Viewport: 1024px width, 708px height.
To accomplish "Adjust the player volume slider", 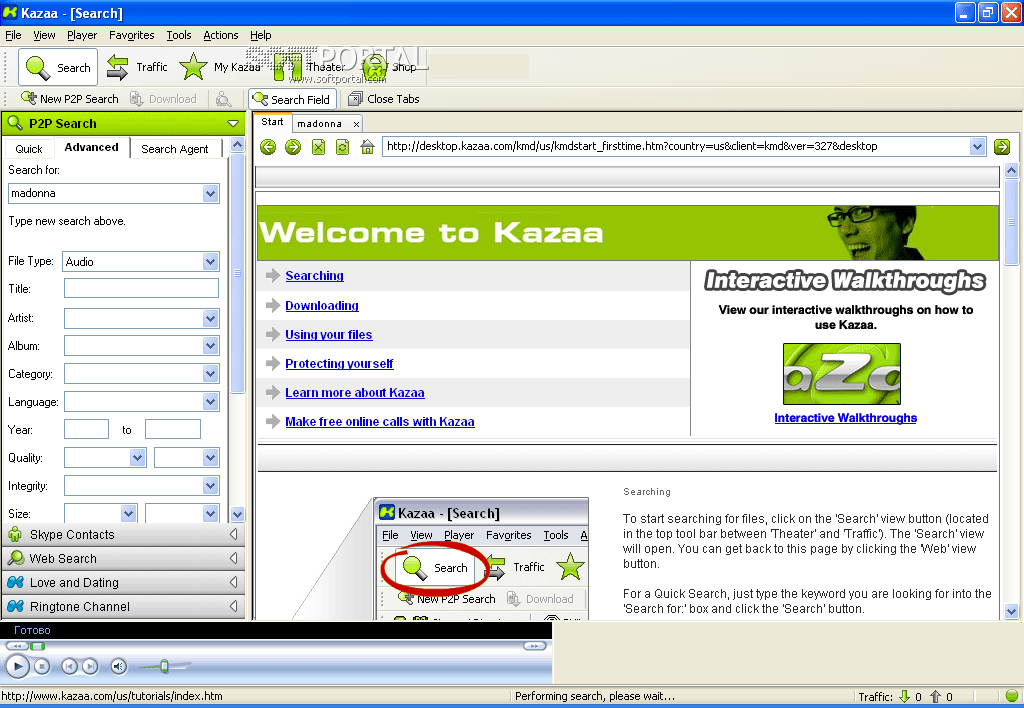I will point(164,666).
